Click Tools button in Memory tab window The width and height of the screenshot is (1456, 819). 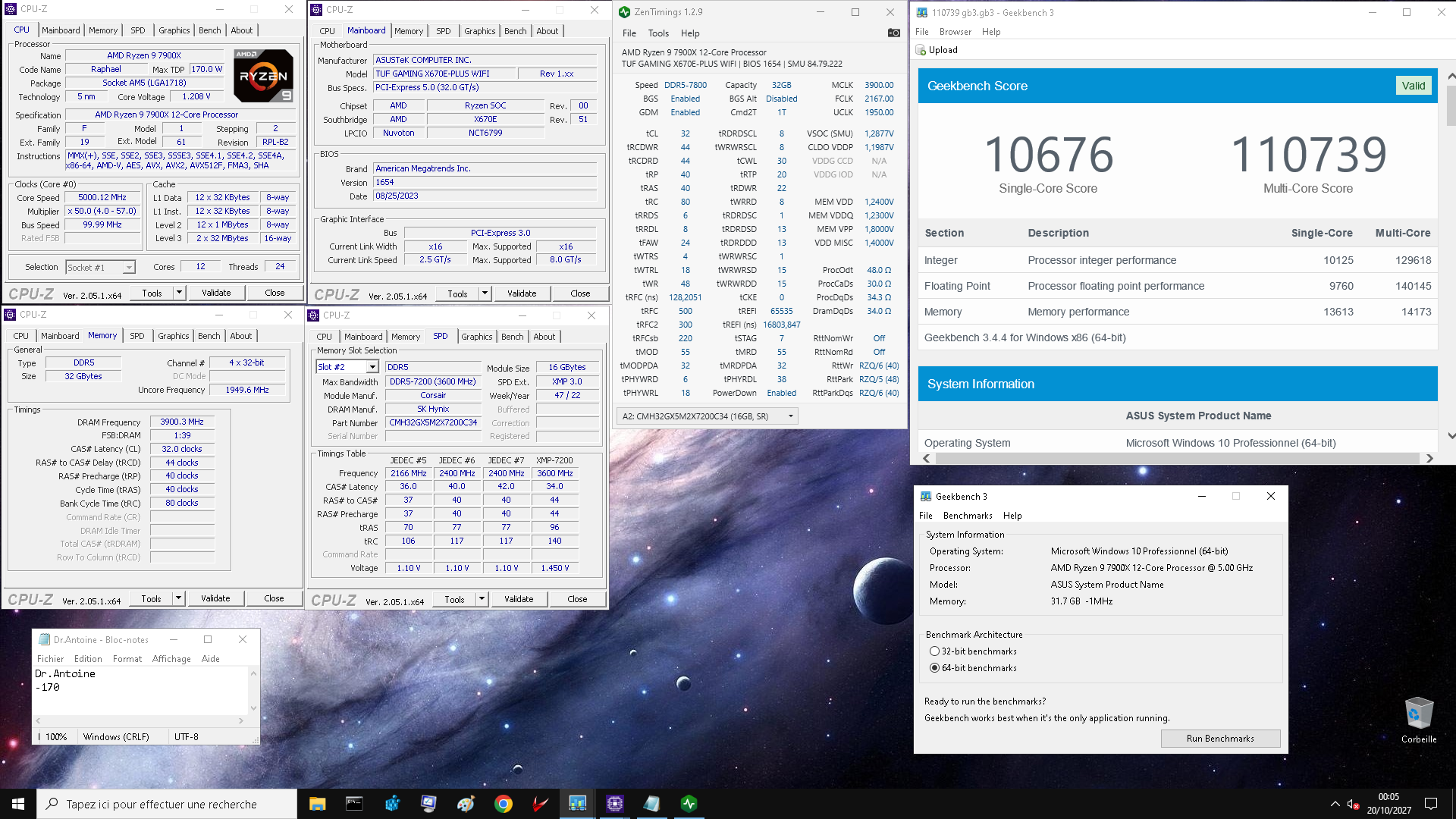(151, 598)
